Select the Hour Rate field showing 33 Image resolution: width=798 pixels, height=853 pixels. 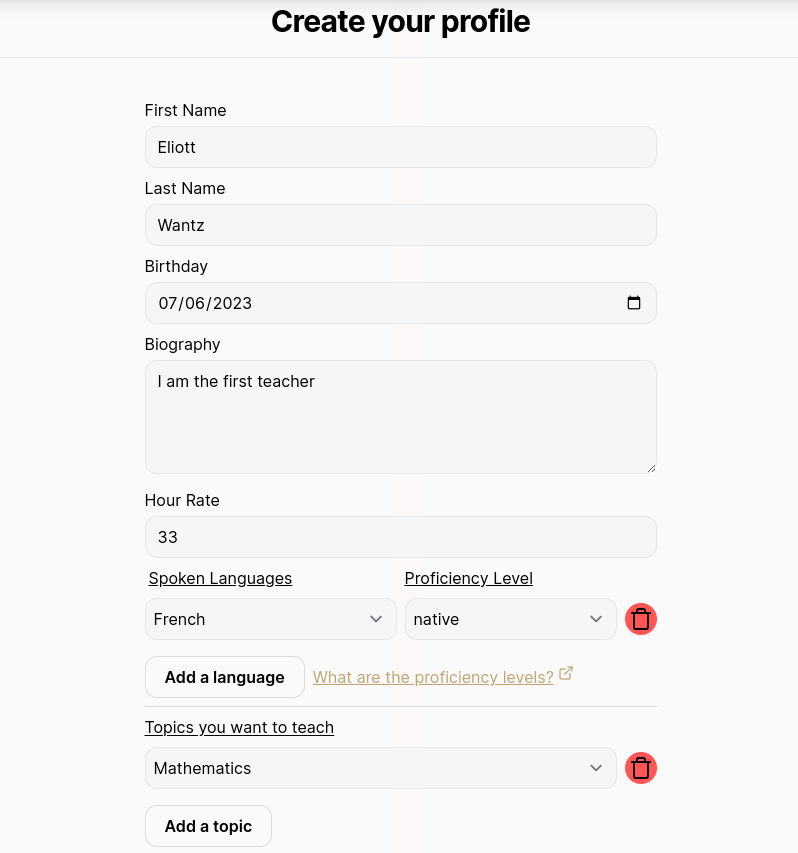[x=400, y=536]
